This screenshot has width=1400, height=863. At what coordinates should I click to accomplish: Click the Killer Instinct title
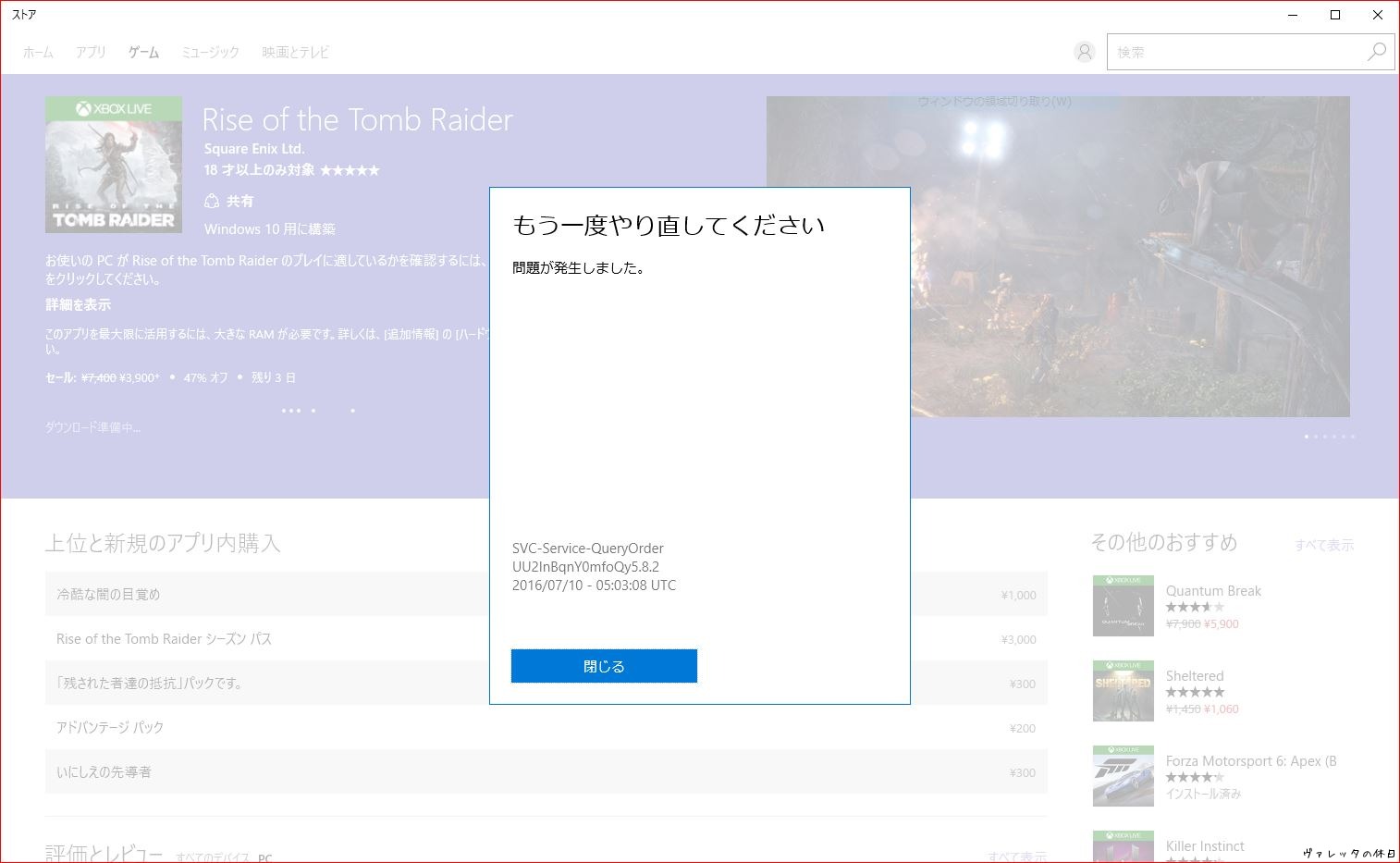pyautogui.click(x=1205, y=846)
